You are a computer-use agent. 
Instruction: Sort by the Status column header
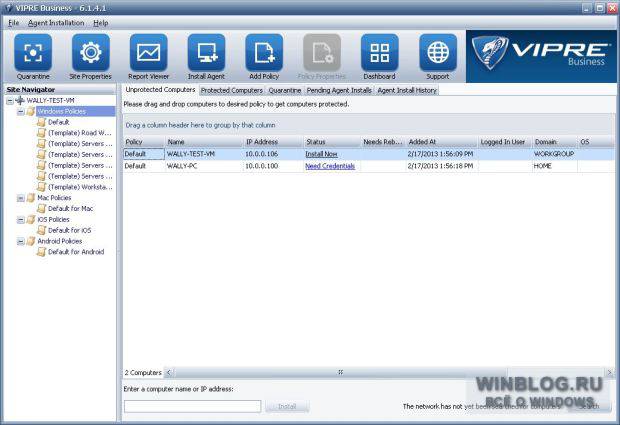(332, 142)
